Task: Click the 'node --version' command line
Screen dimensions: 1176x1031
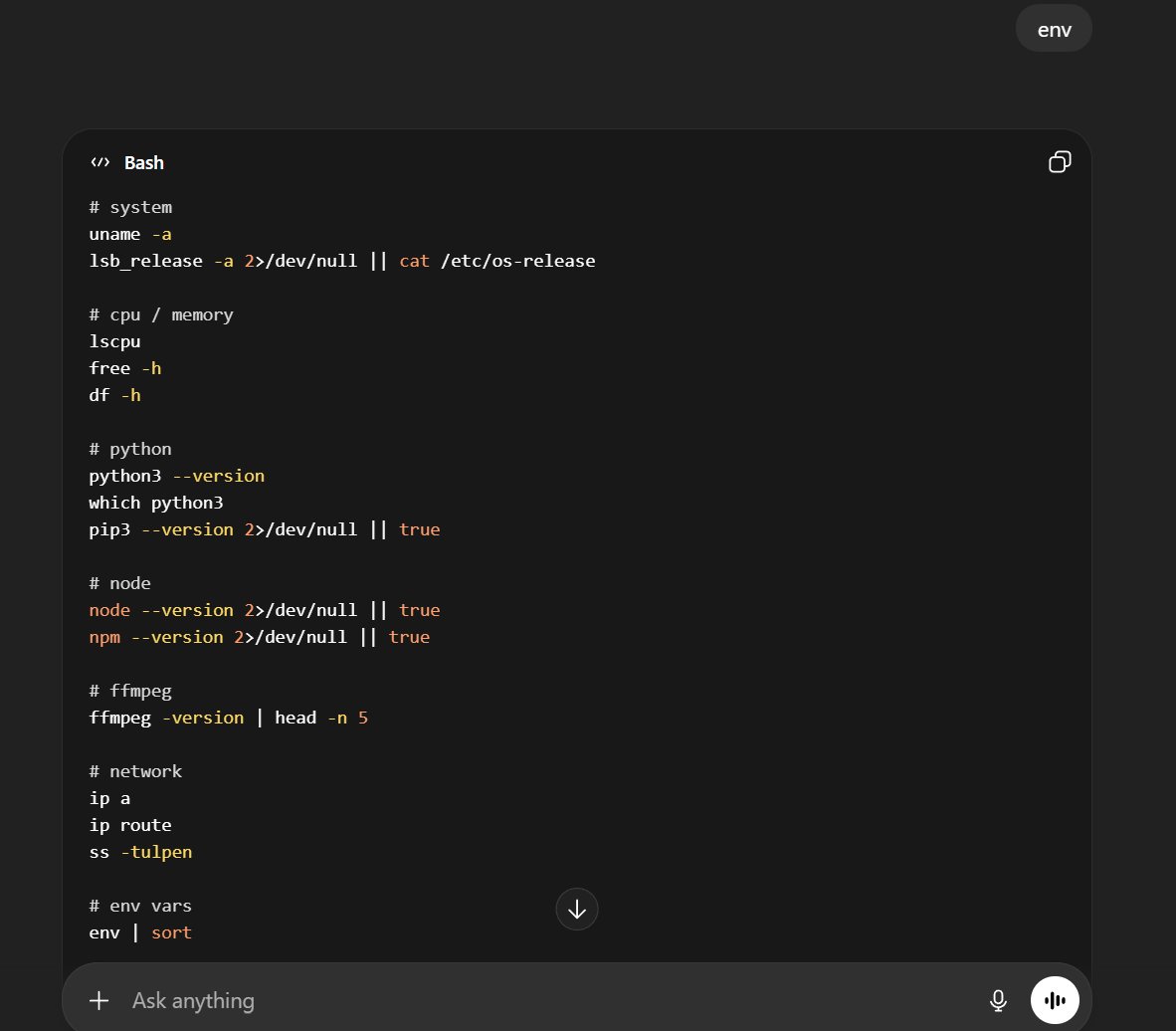Action: 265,610
